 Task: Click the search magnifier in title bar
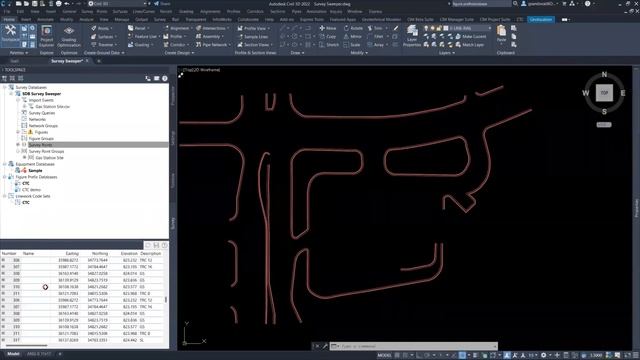coord(516,4)
